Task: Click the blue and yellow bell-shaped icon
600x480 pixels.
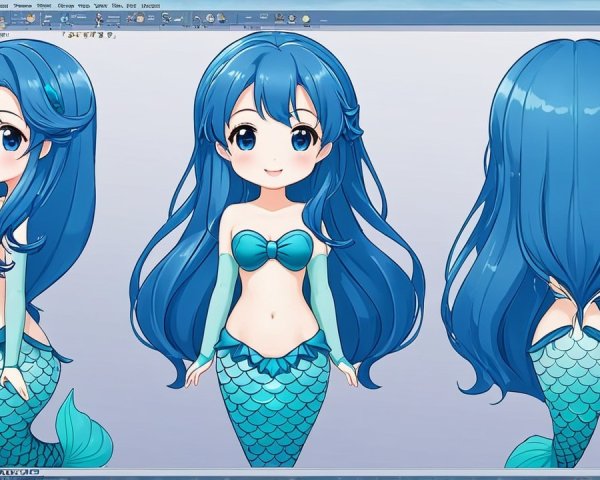Action: tap(222, 18)
